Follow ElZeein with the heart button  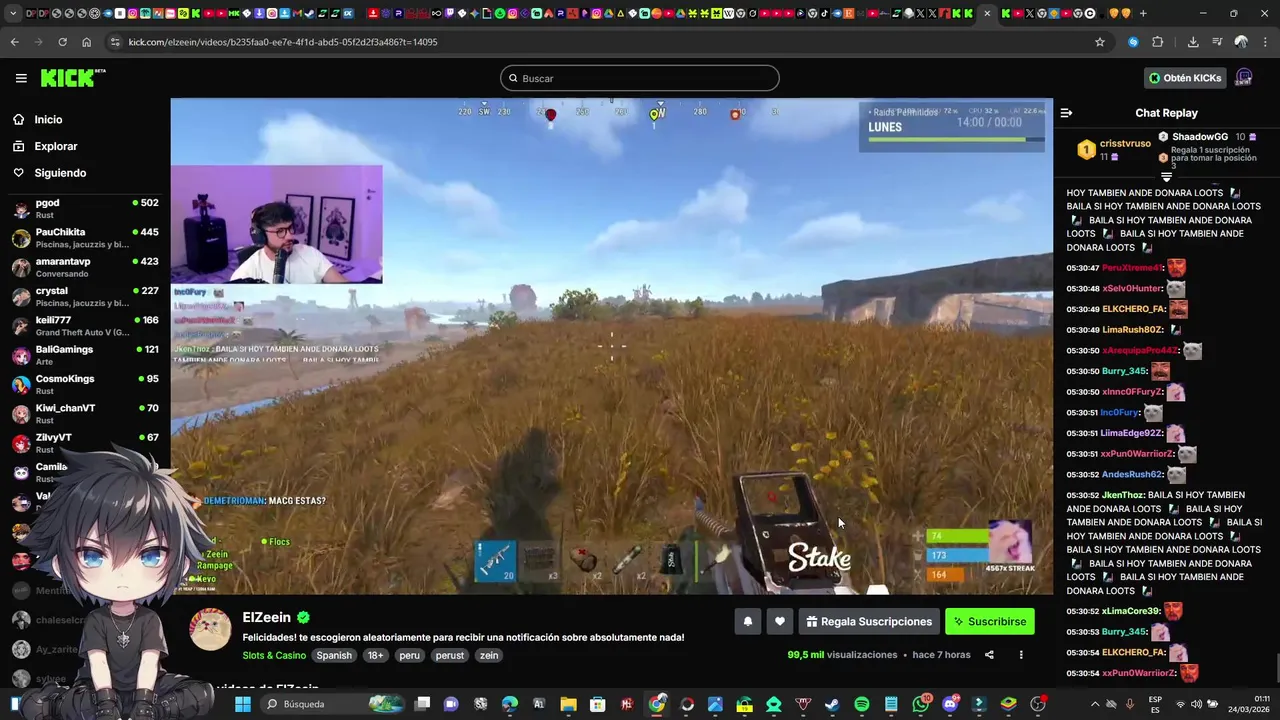[780, 621]
